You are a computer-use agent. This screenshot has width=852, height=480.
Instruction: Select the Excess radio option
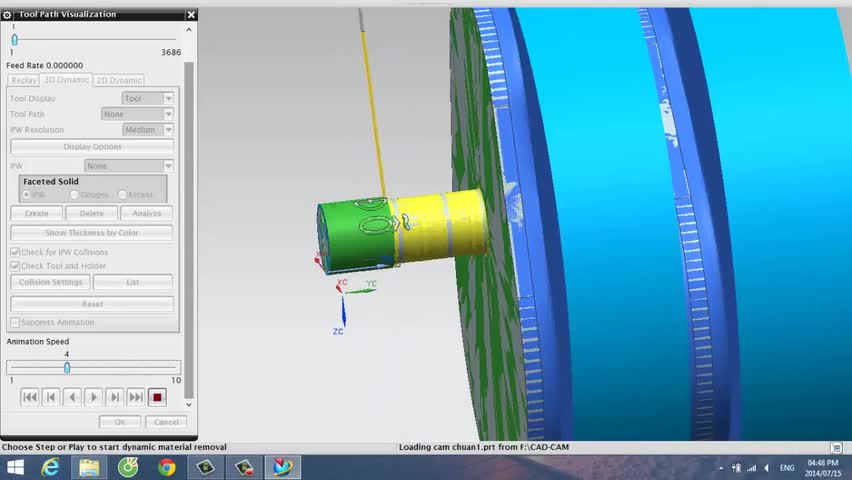click(x=122, y=195)
